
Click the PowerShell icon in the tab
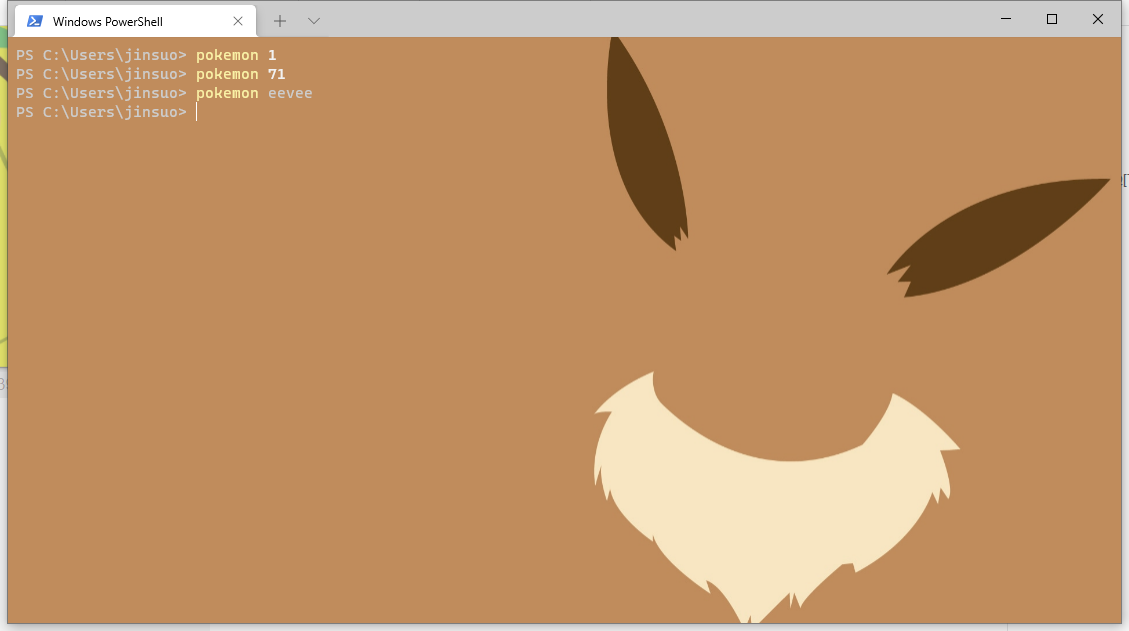pyautogui.click(x=35, y=21)
